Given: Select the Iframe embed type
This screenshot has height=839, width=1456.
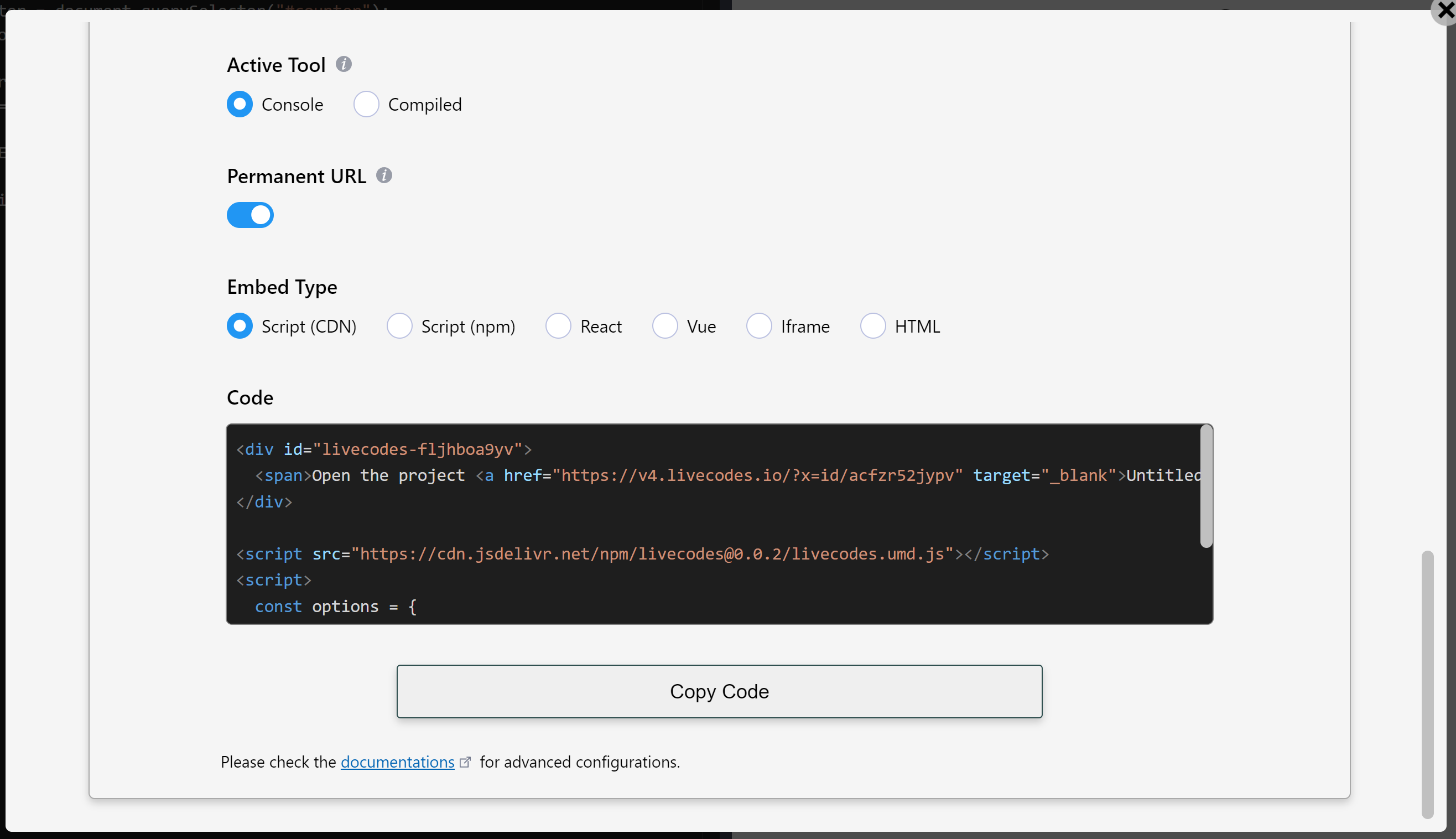Looking at the screenshot, I should coord(759,325).
